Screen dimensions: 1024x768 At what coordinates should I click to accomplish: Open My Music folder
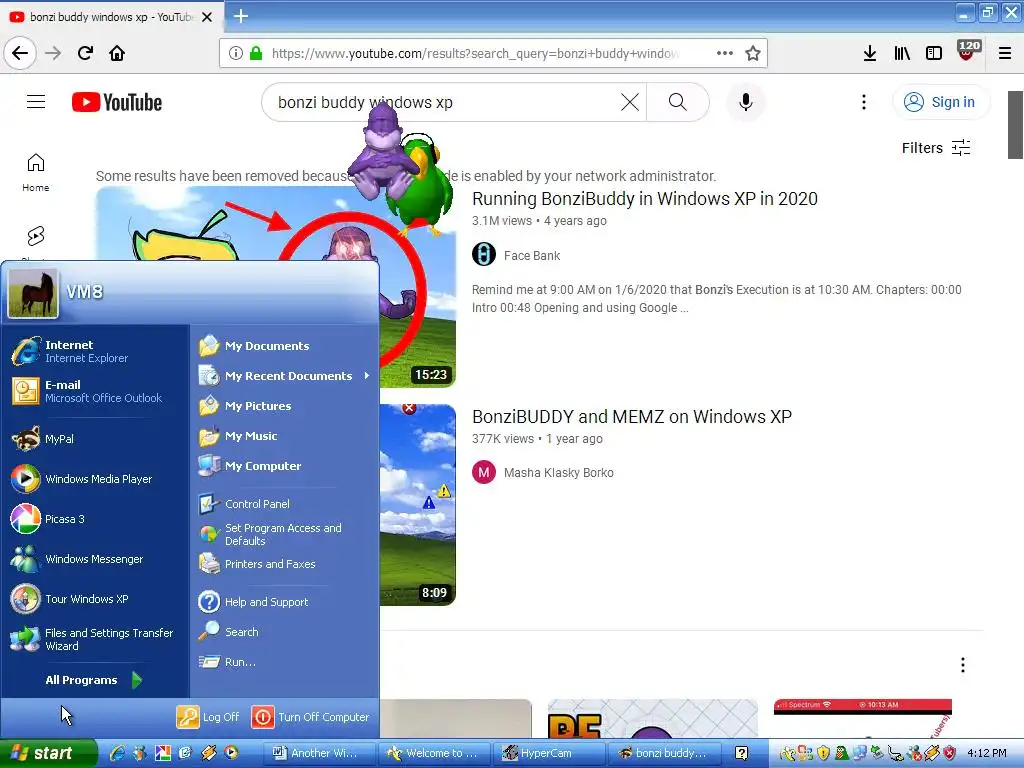pos(285,436)
